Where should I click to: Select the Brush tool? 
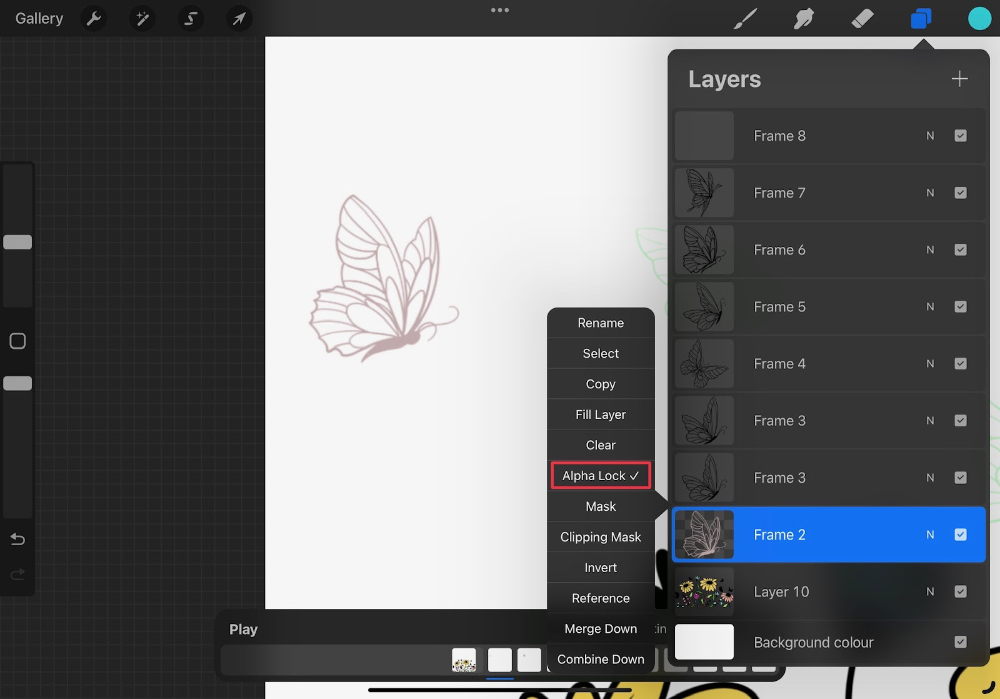(745, 18)
